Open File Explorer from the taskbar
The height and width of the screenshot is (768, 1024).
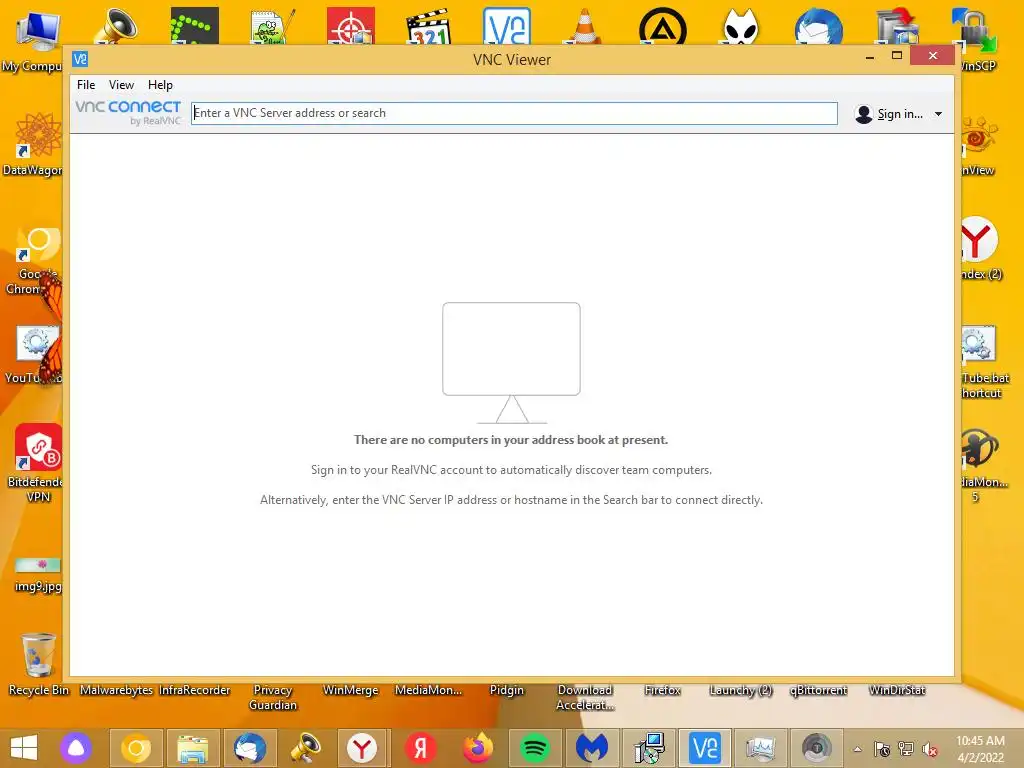click(193, 748)
